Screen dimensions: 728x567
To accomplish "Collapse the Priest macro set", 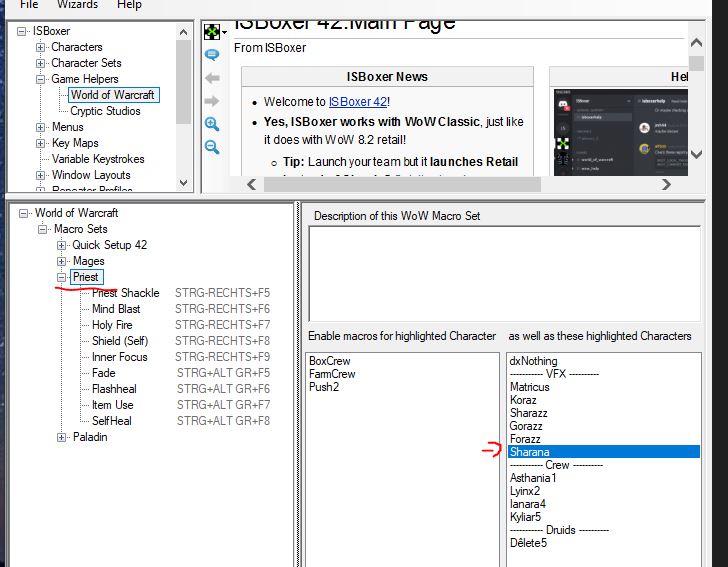I will point(61,277).
